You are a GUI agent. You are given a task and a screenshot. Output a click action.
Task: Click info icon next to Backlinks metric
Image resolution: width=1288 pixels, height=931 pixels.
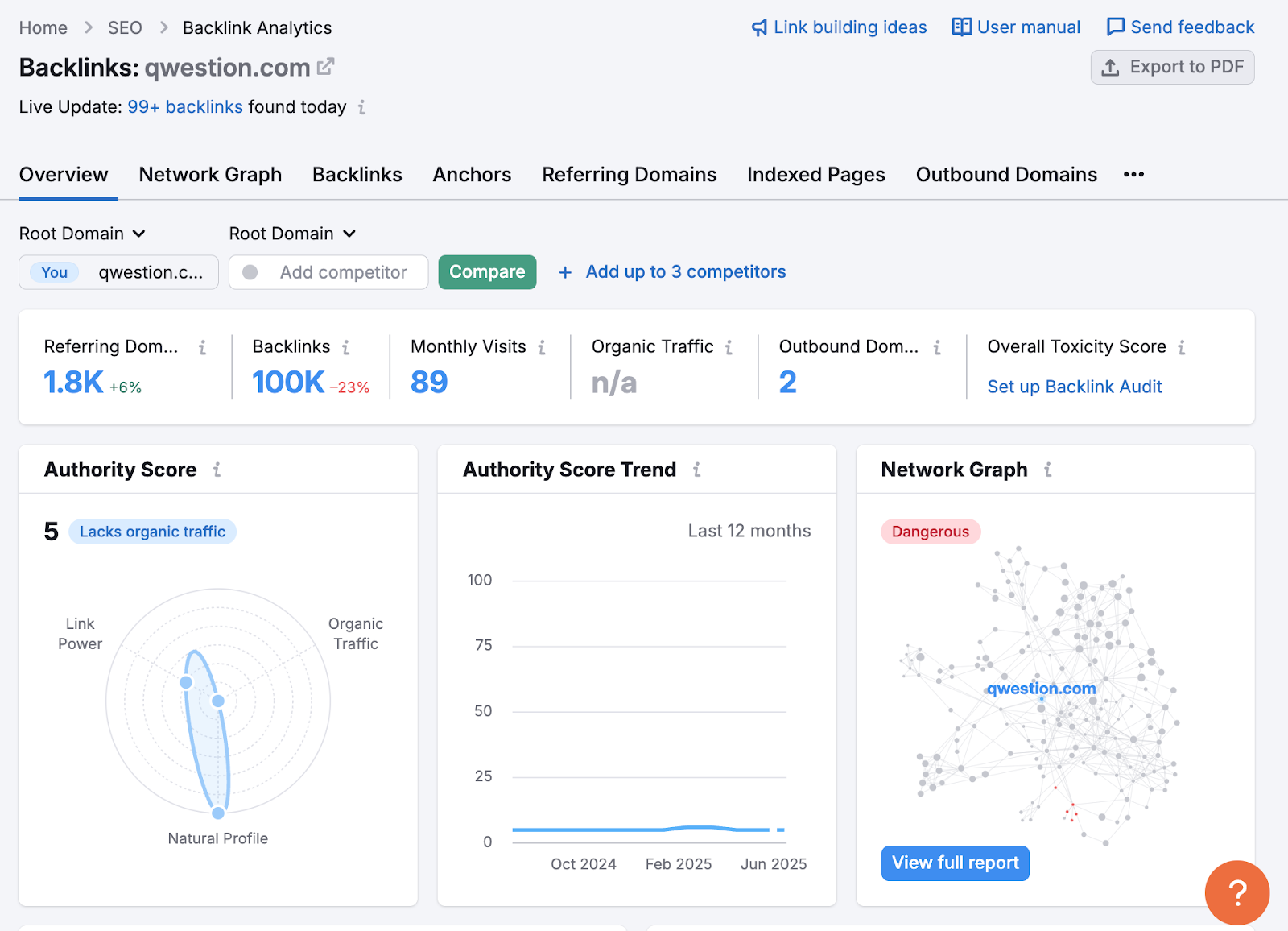click(345, 347)
